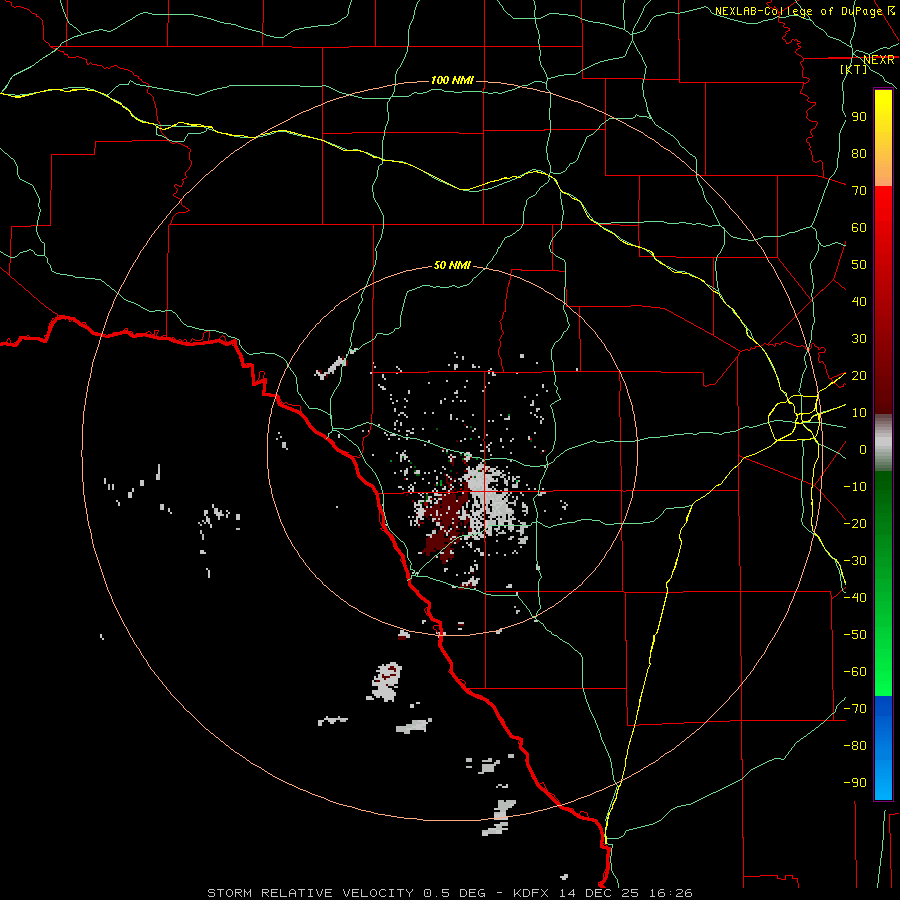This screenshot has height=900, width=900.
Task: Click the -50 value on velocity scale
Action: pos(855,635)
